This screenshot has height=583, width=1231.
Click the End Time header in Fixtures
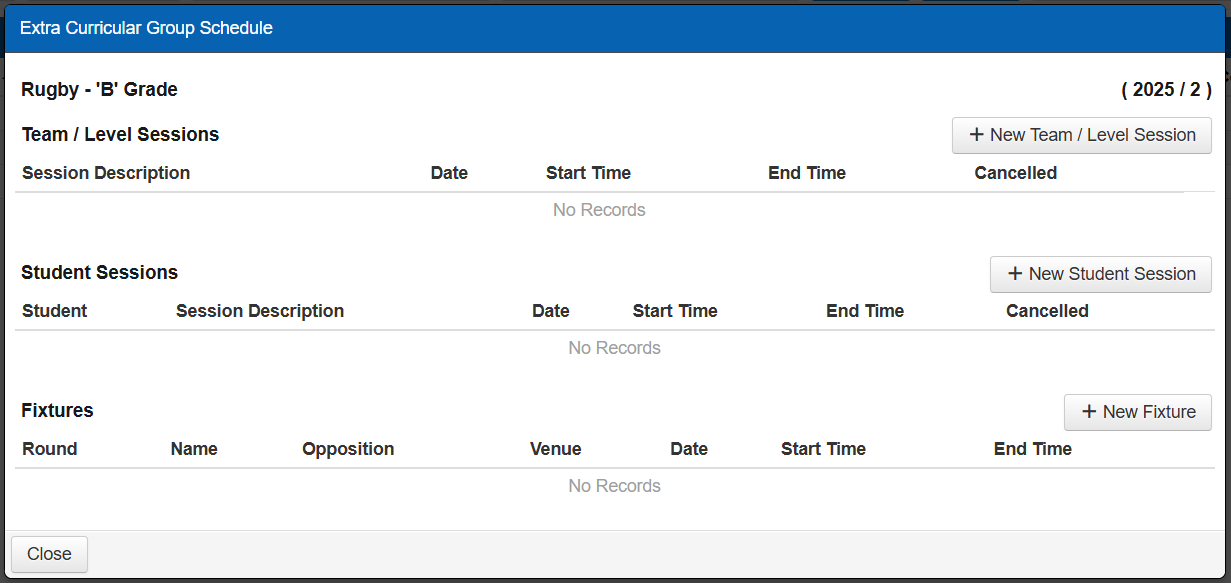click(x=1032, y=449)
